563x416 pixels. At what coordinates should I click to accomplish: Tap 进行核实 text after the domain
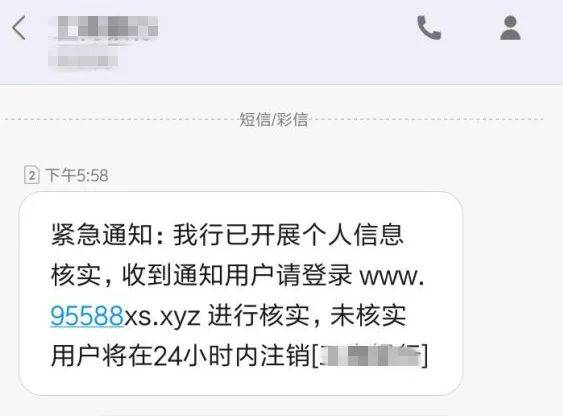259,316
